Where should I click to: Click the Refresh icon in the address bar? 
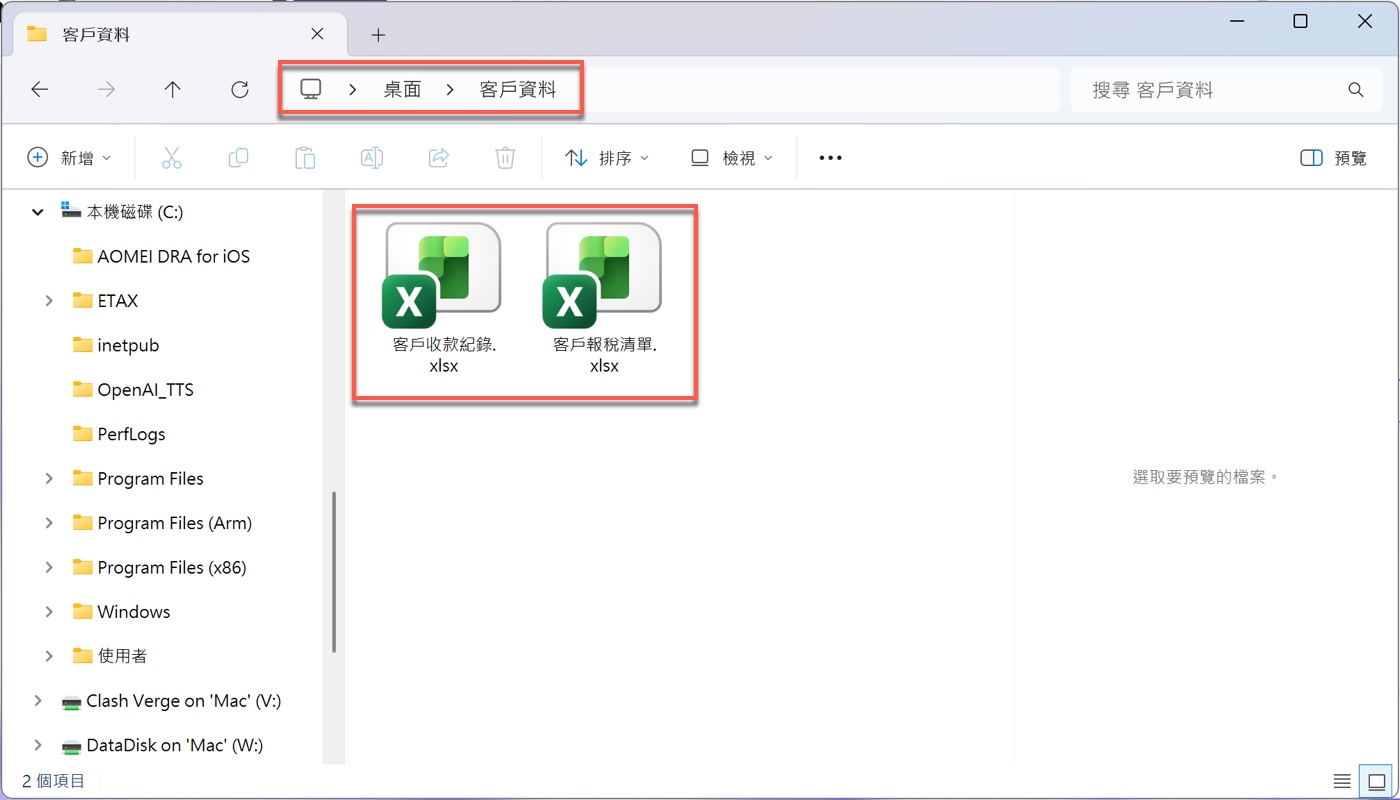[239, 89]
